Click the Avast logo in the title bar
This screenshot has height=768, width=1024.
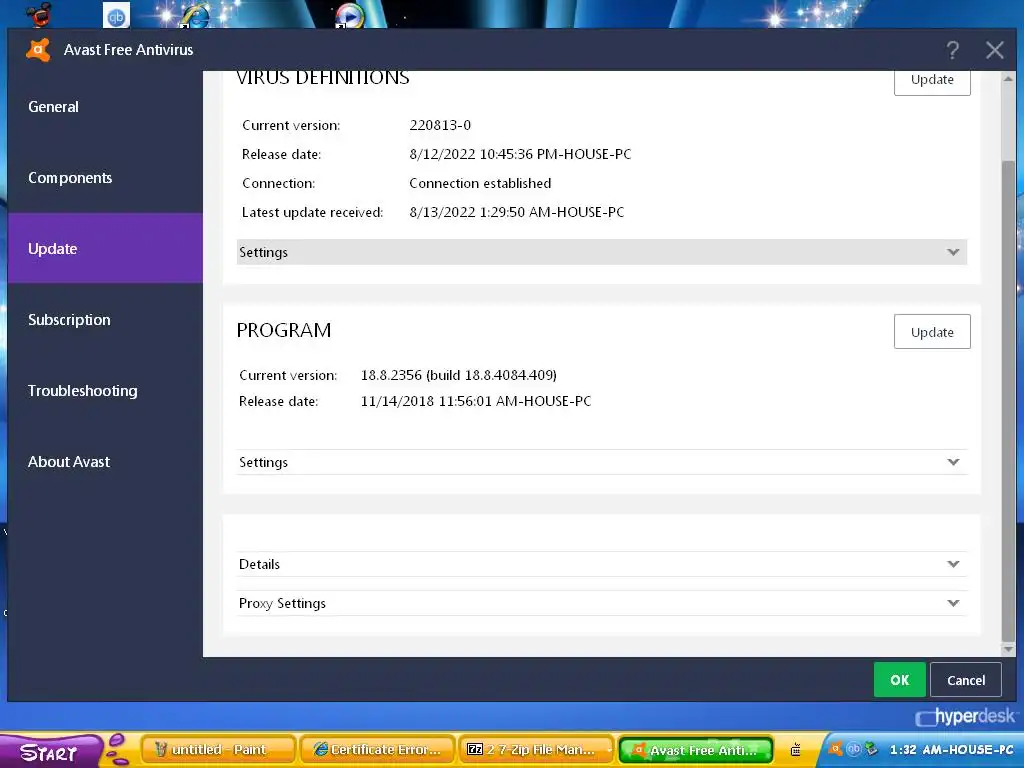(38, 50)
